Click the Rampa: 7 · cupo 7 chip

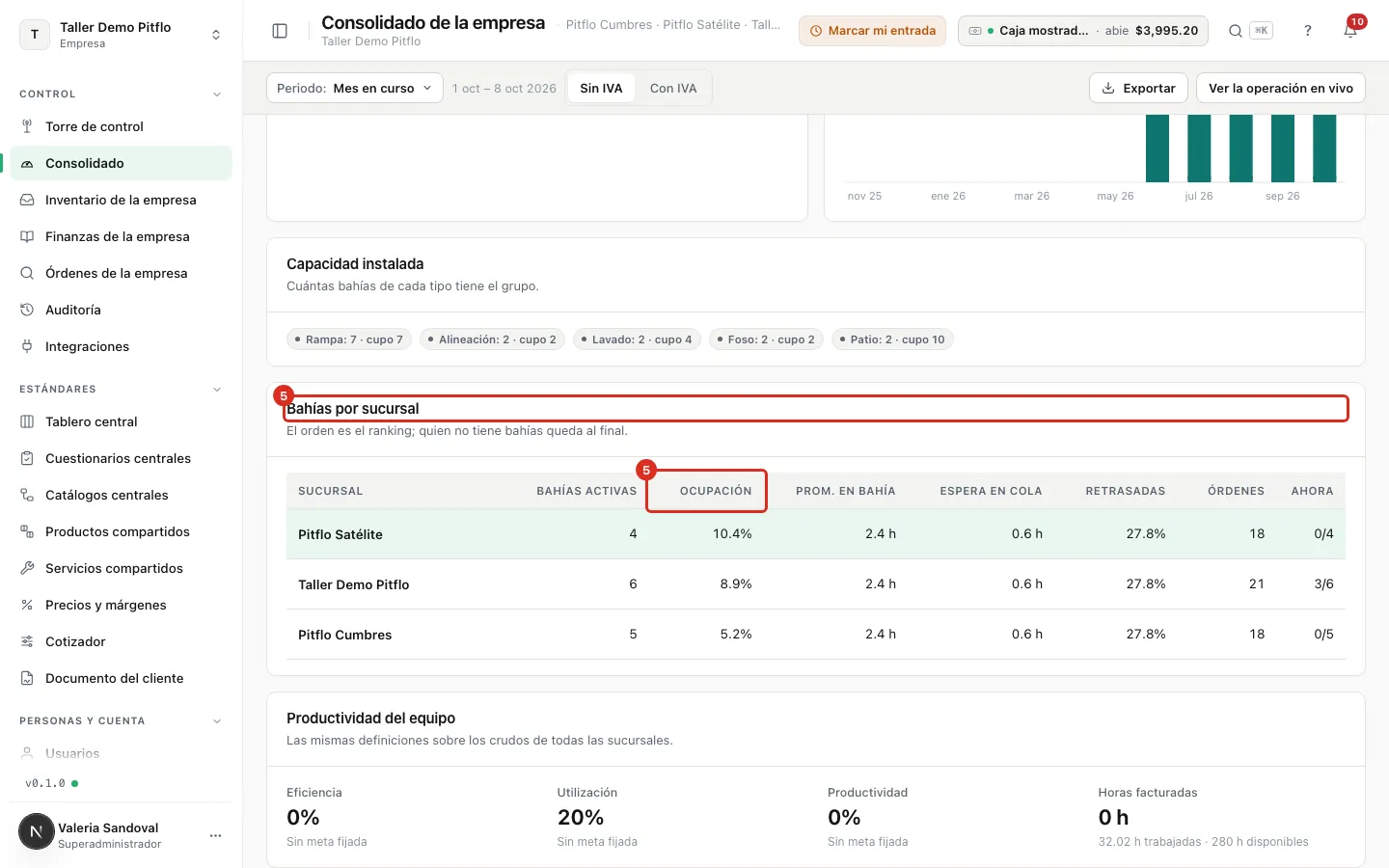coord(349,339)
